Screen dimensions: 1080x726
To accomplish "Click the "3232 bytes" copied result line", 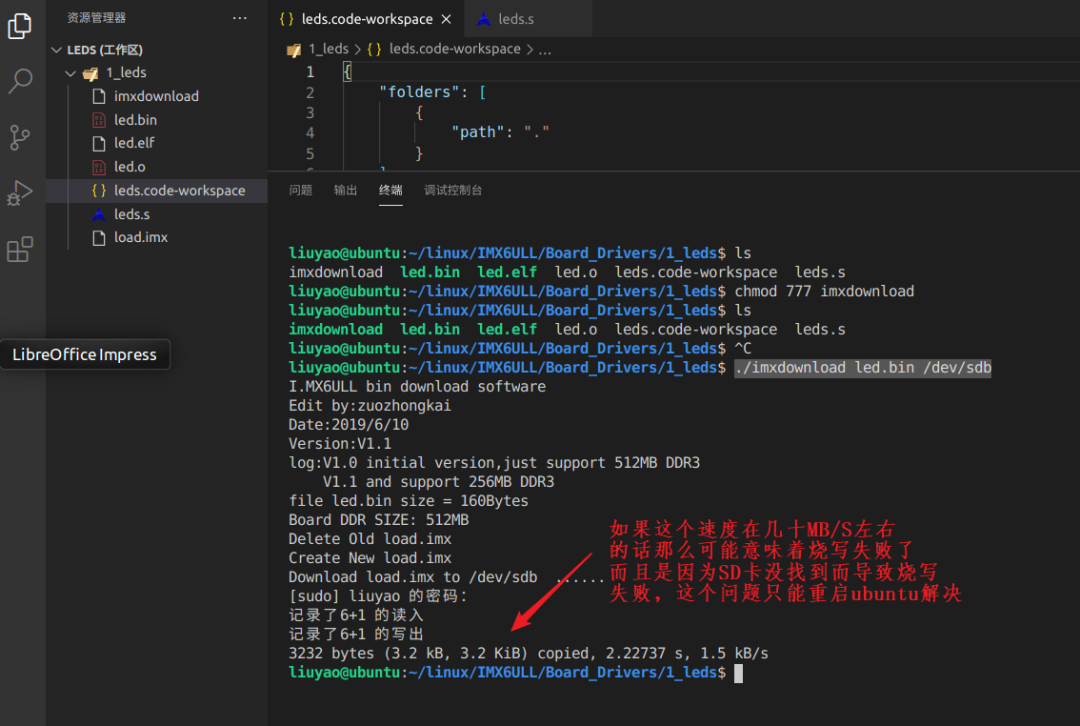I will tap(528, 654).
